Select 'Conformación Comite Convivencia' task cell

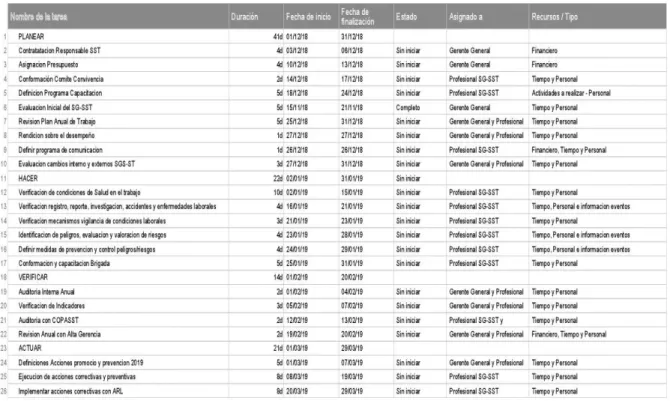(61, 79)
